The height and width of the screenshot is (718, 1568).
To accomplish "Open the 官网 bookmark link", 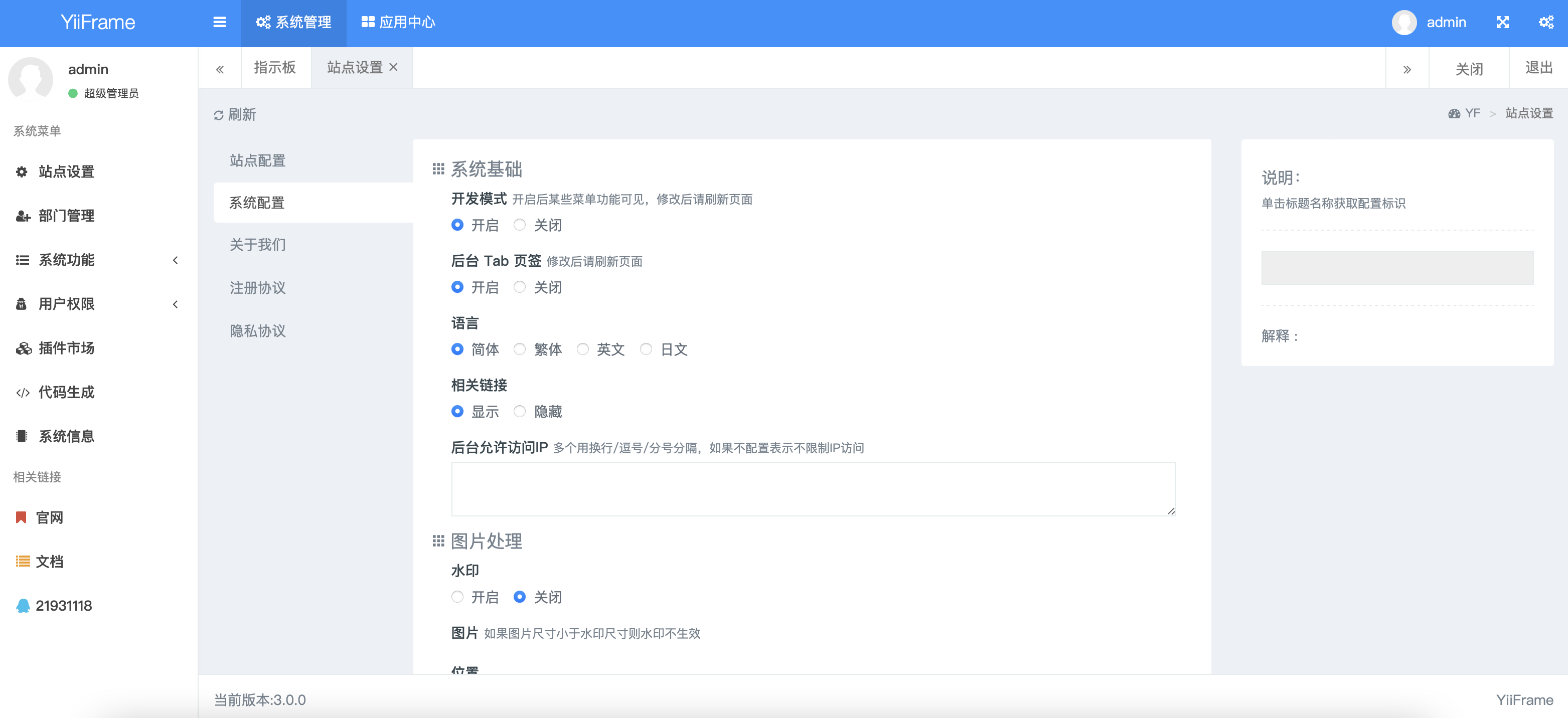I will pos(49,517).
